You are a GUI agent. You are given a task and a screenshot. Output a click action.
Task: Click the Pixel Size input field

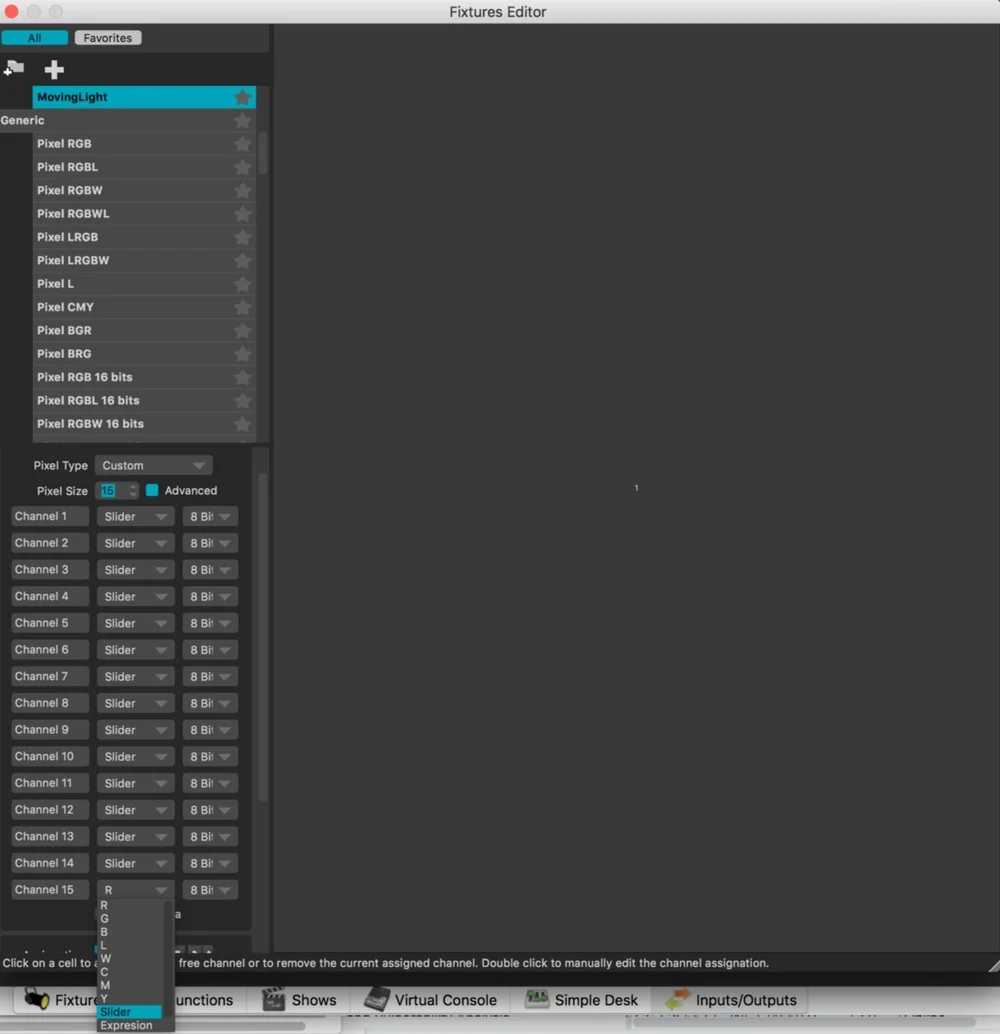pyautogui.click(x=112, y=491)
